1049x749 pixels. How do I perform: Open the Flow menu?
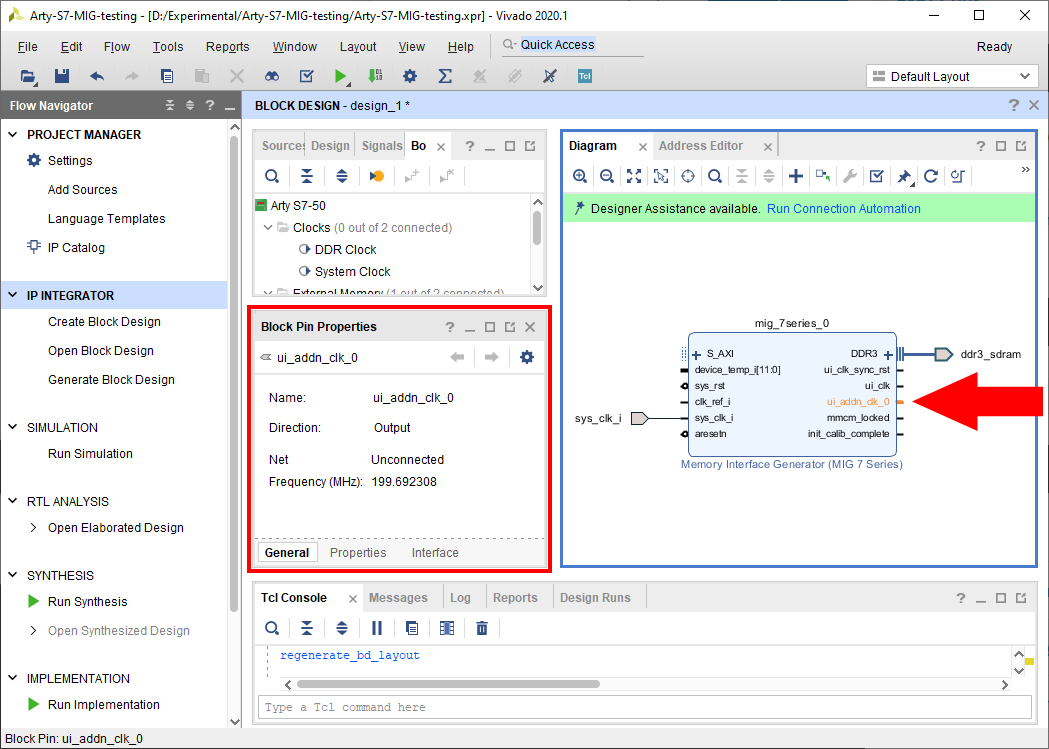tap(117, 47)
